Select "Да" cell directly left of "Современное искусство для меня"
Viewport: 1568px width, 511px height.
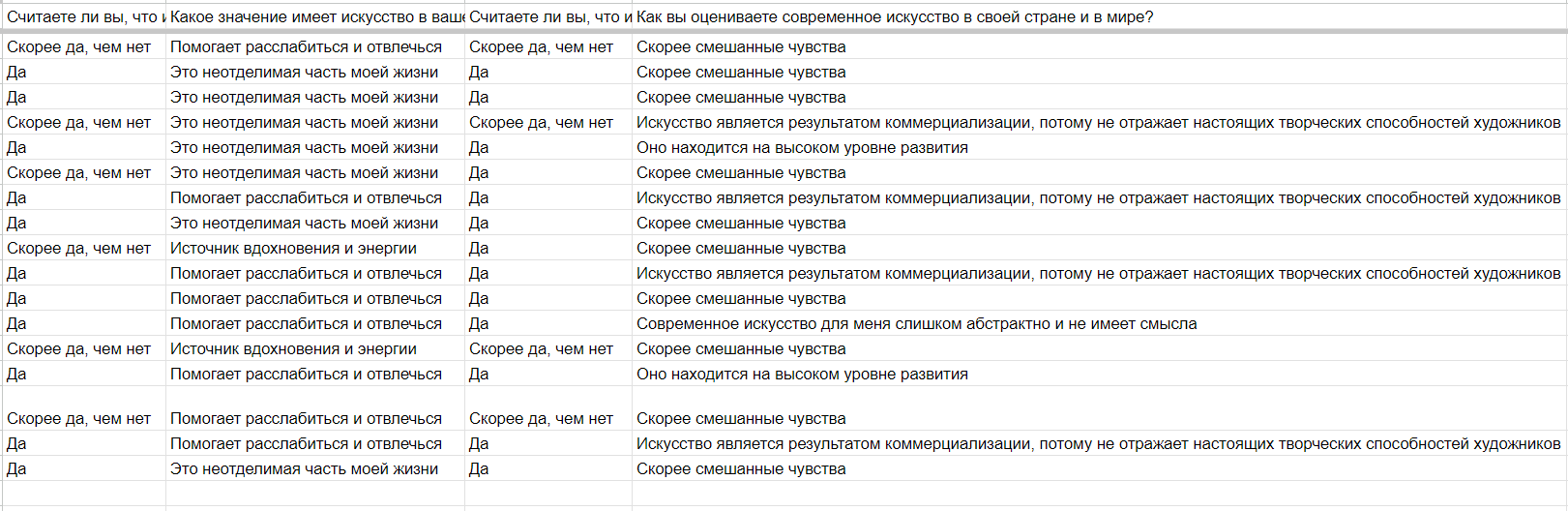(x=548, y=323)
